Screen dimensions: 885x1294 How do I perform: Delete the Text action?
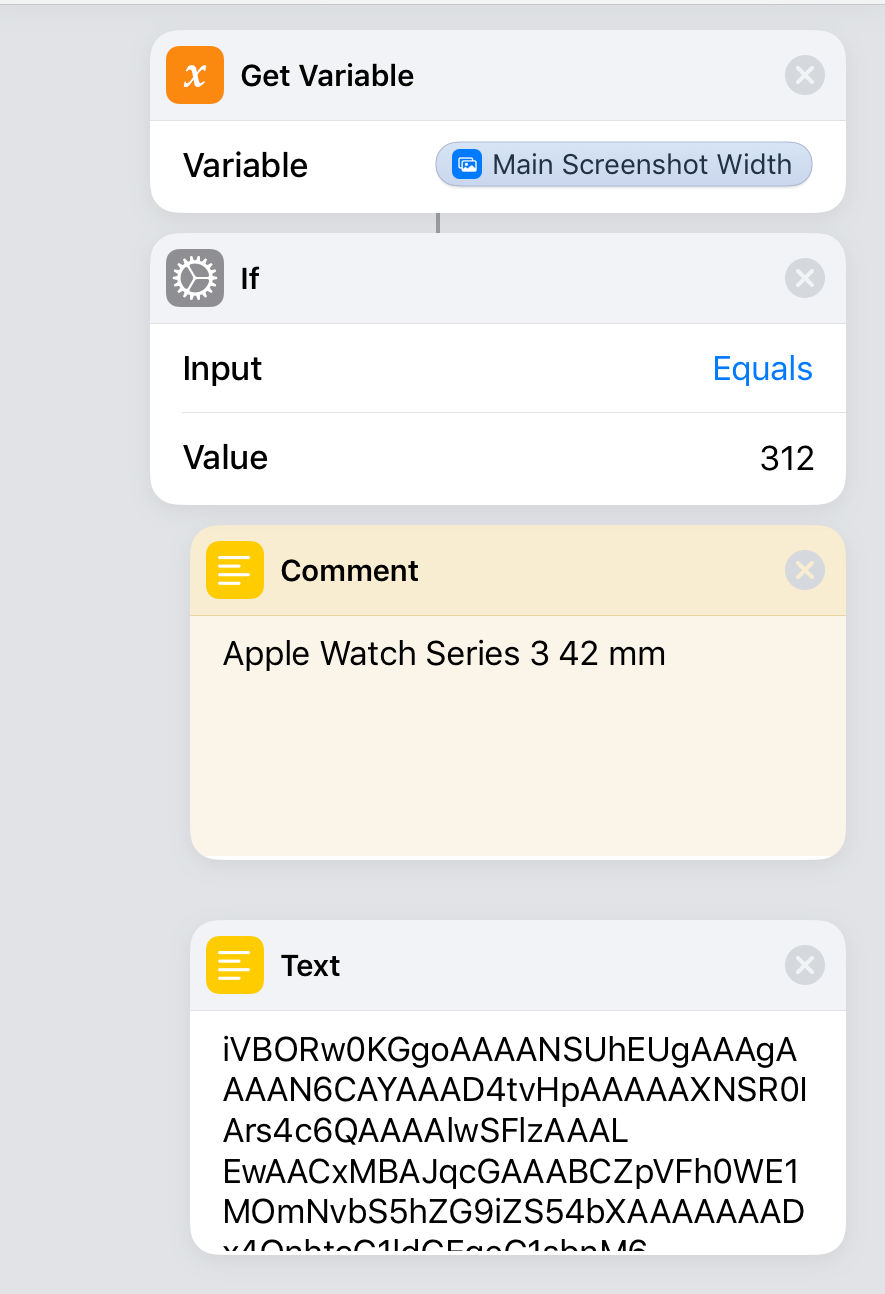804,965
